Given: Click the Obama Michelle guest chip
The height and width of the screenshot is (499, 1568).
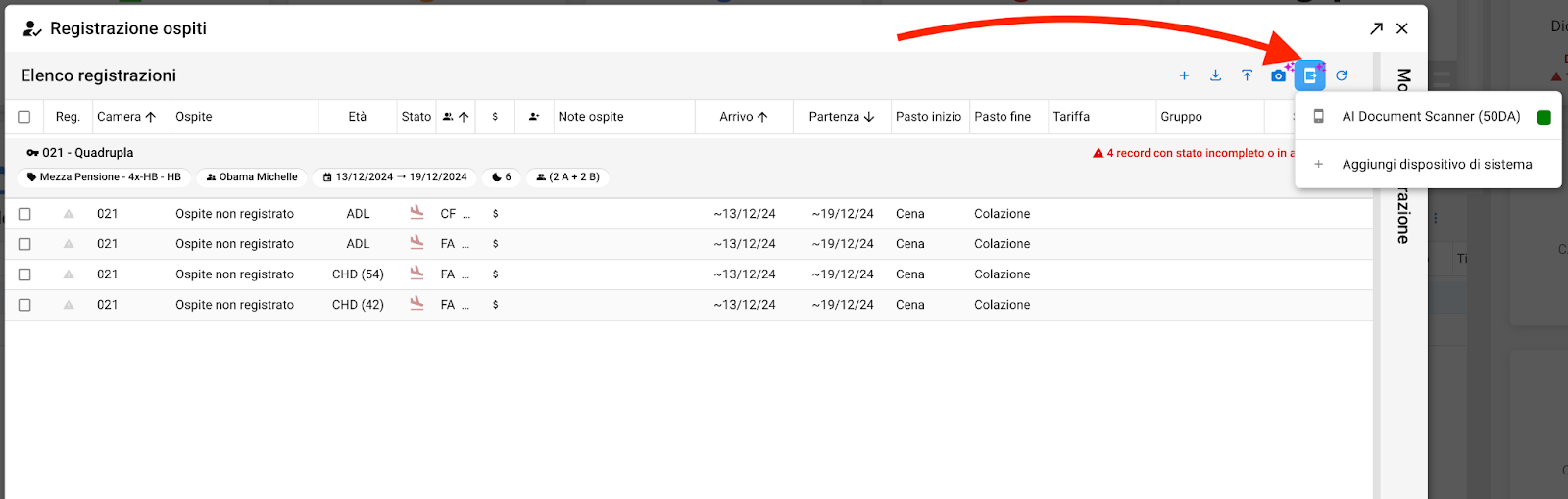Looking at the screenshot, I should tap(252, 177).
